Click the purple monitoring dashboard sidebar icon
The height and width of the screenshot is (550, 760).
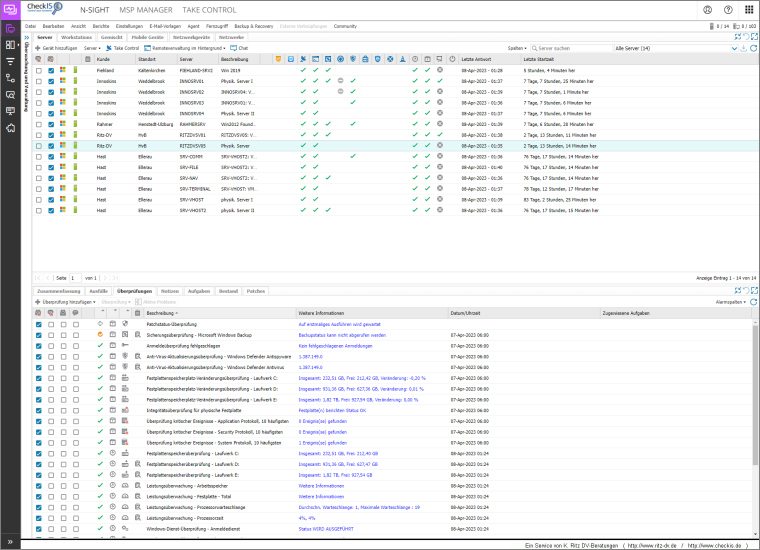pos(10,9)
